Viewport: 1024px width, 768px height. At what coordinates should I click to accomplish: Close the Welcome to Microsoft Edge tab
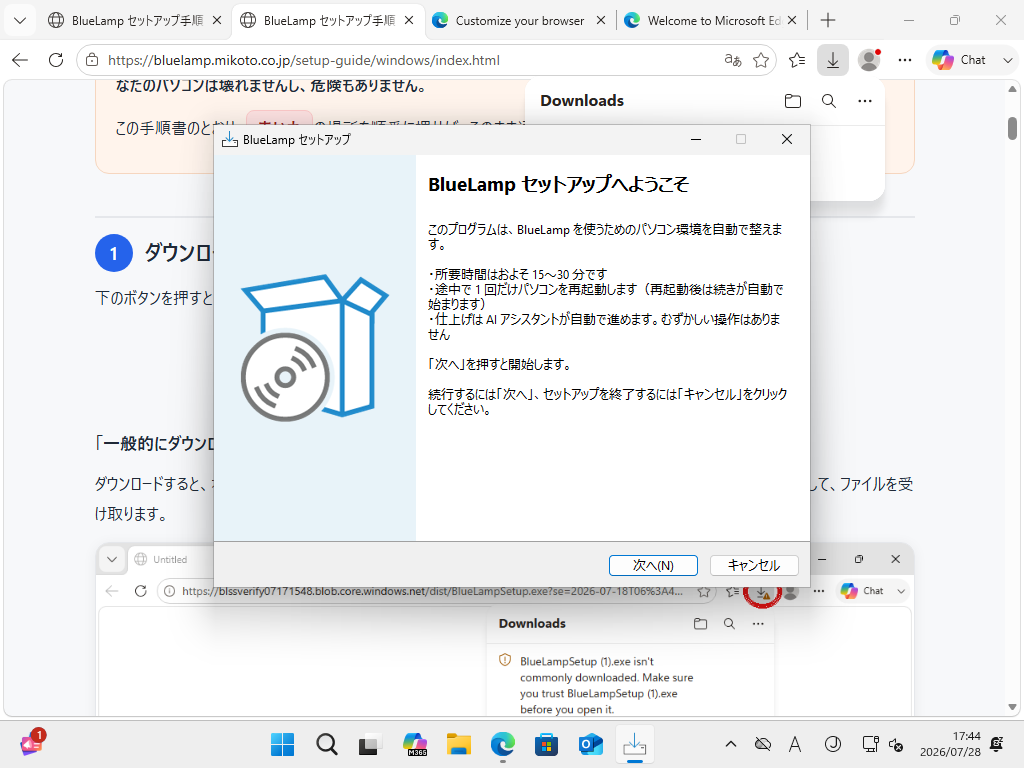pyautogui.click(x=792, y=21)
